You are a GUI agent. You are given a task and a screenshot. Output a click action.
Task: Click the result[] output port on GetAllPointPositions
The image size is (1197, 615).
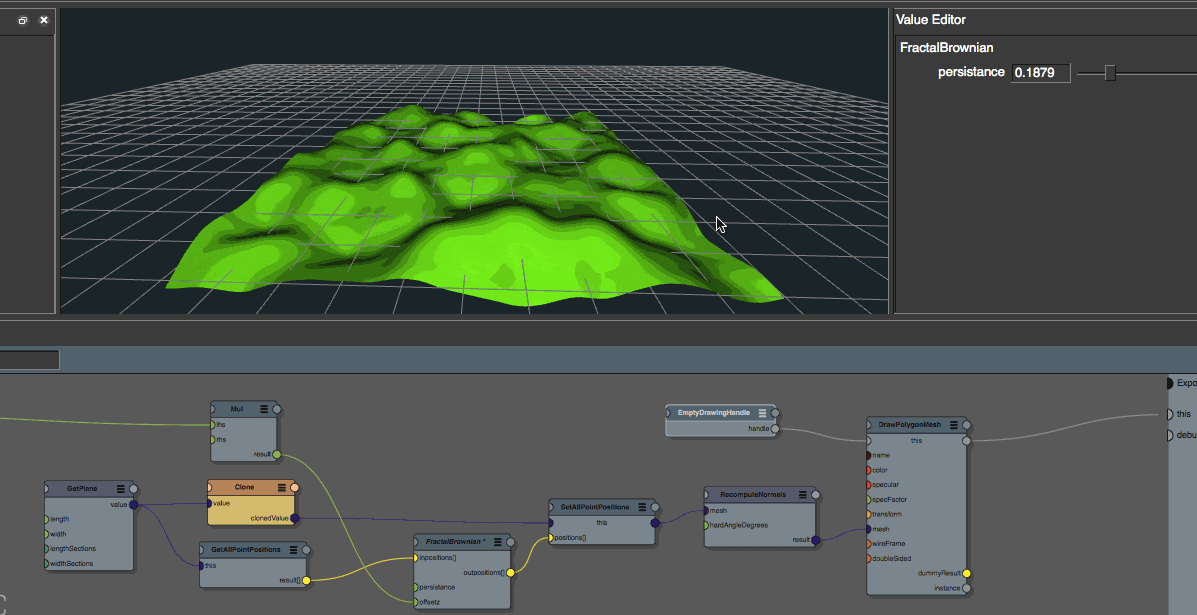[306, 581]
